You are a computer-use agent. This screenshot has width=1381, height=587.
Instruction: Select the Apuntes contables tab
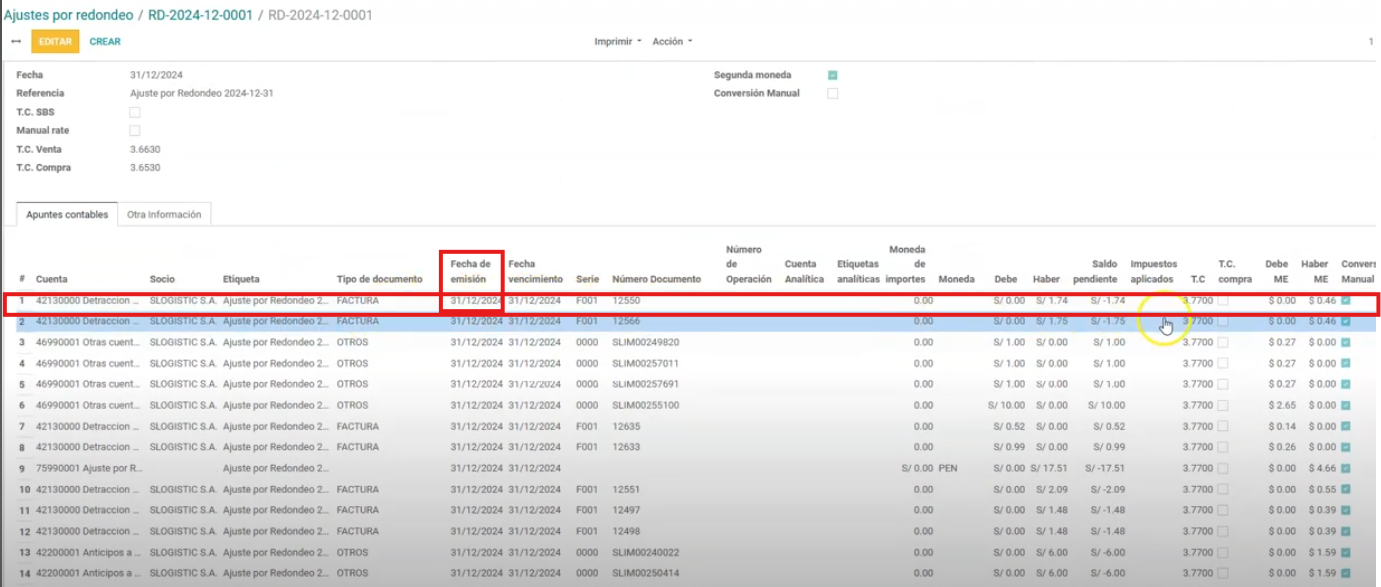coord(67,215)
